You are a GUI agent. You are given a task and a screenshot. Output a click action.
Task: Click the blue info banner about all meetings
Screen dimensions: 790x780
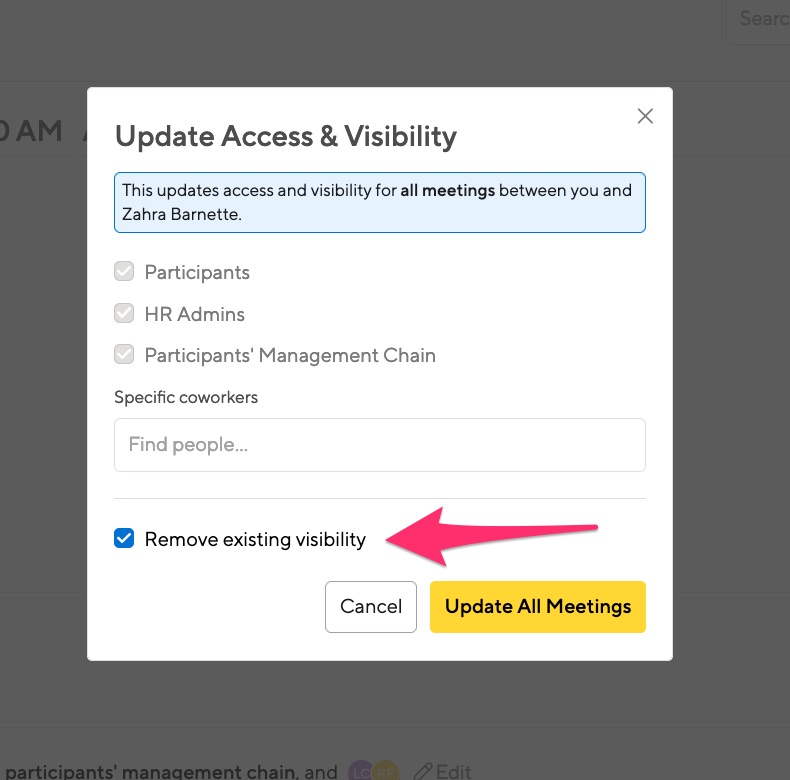coord(379,203)
